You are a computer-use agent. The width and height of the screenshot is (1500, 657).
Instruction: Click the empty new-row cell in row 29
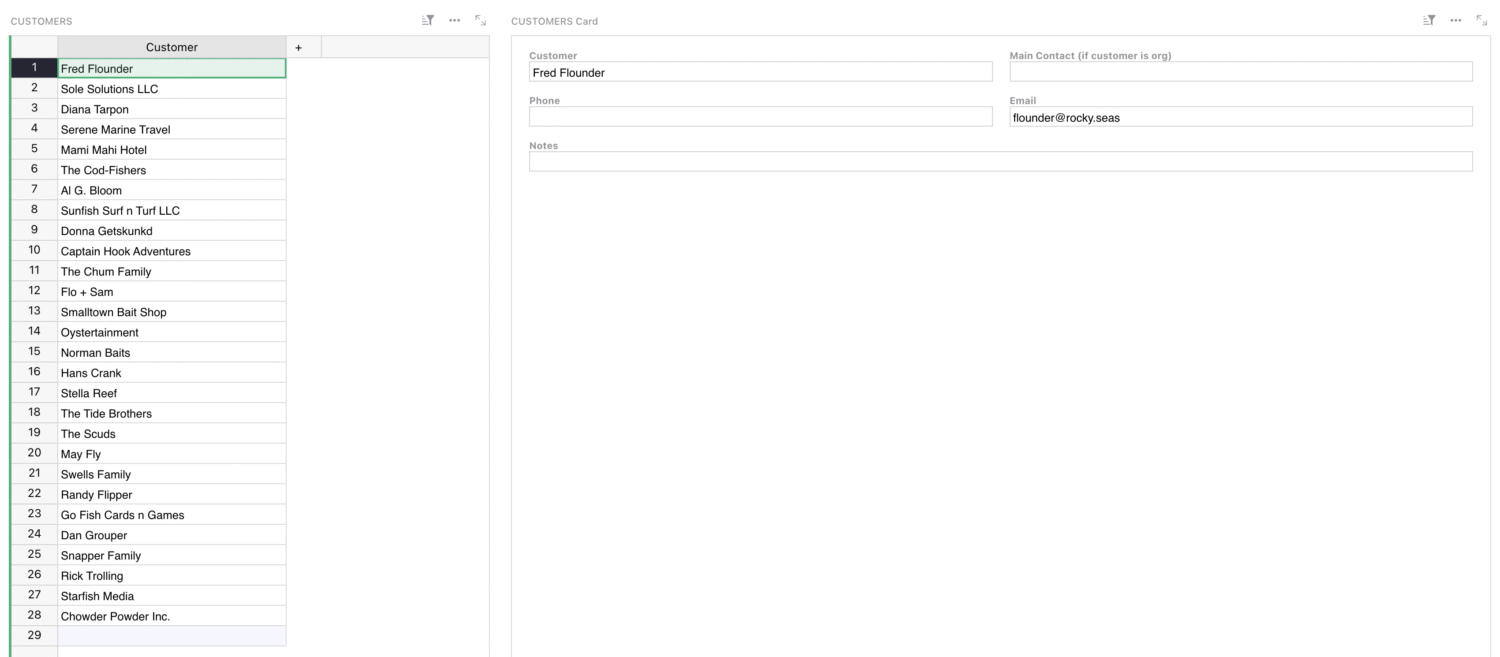(172, 636)
